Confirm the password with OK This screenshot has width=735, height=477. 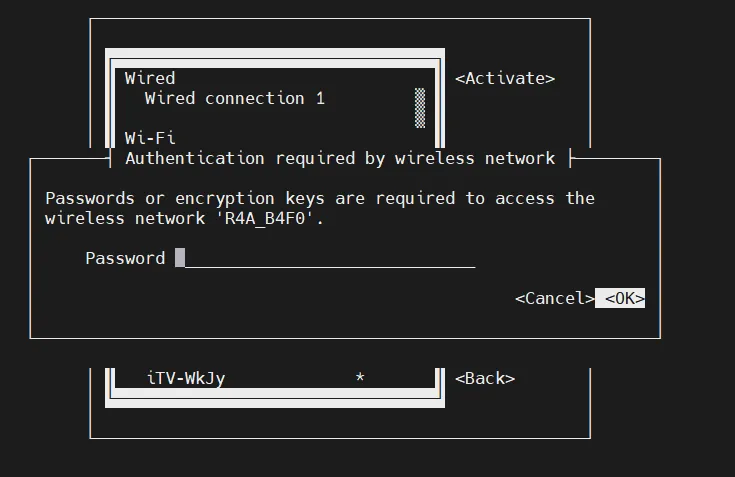[621, 298]
